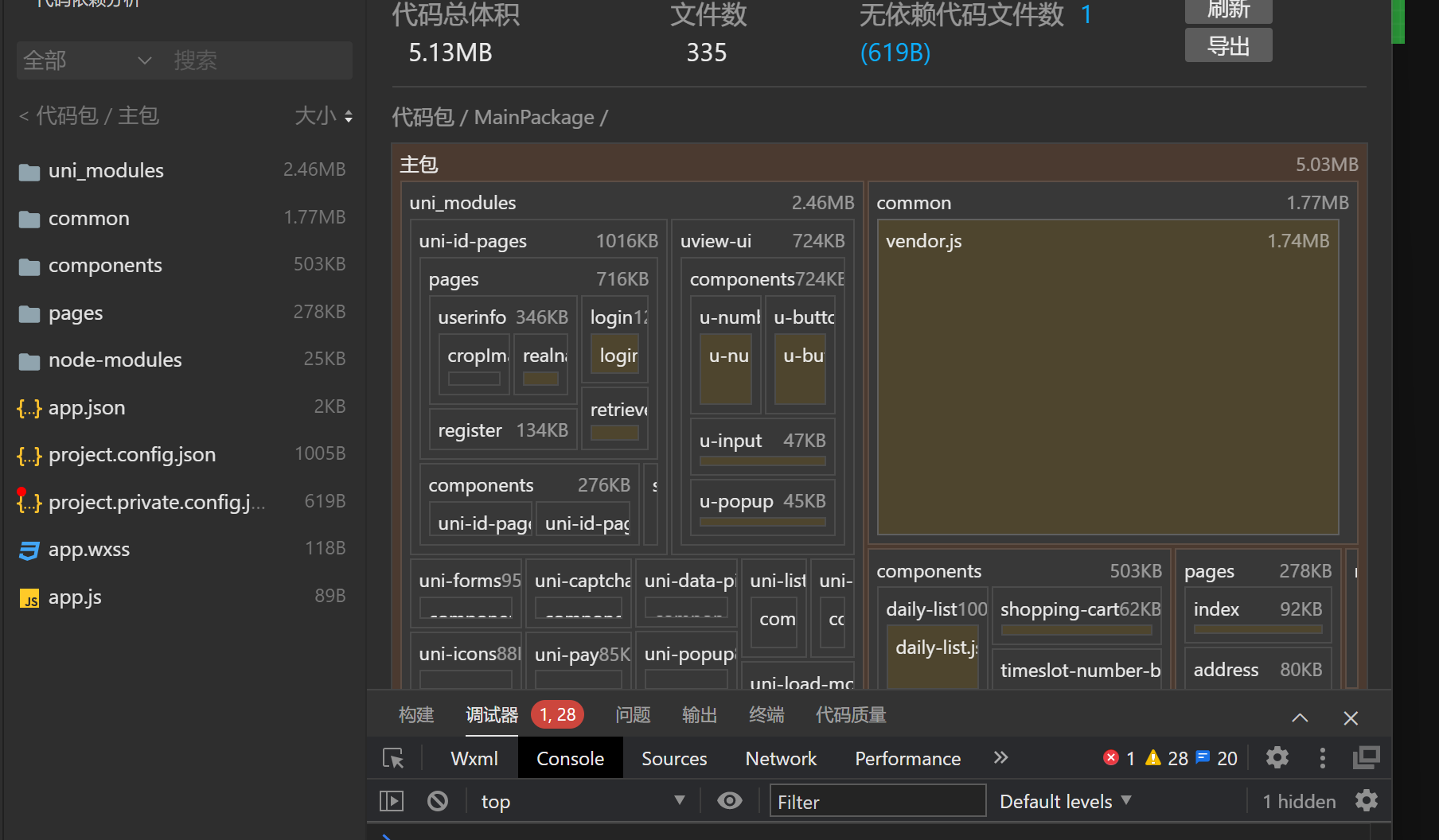Screen dimensions: 1439x840
Task: Open DevTools settings gear icon
Action: [1277, 757]
